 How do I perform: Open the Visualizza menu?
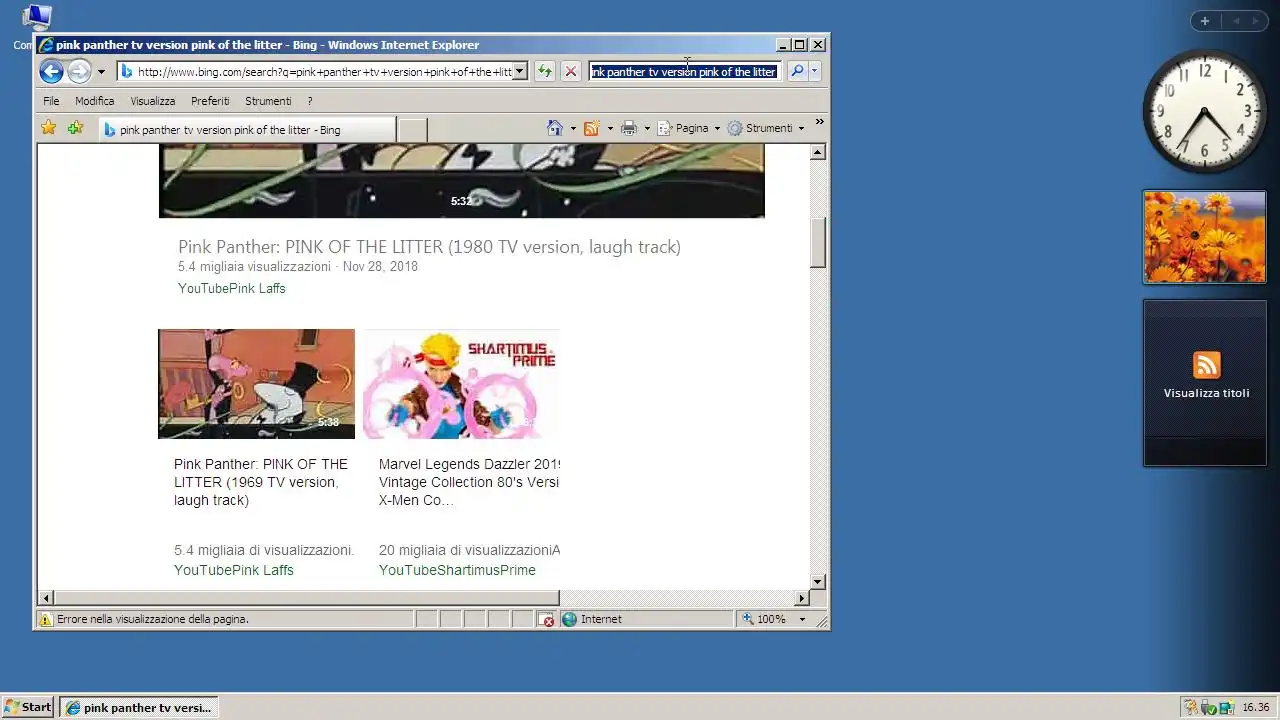pos(153,101)
